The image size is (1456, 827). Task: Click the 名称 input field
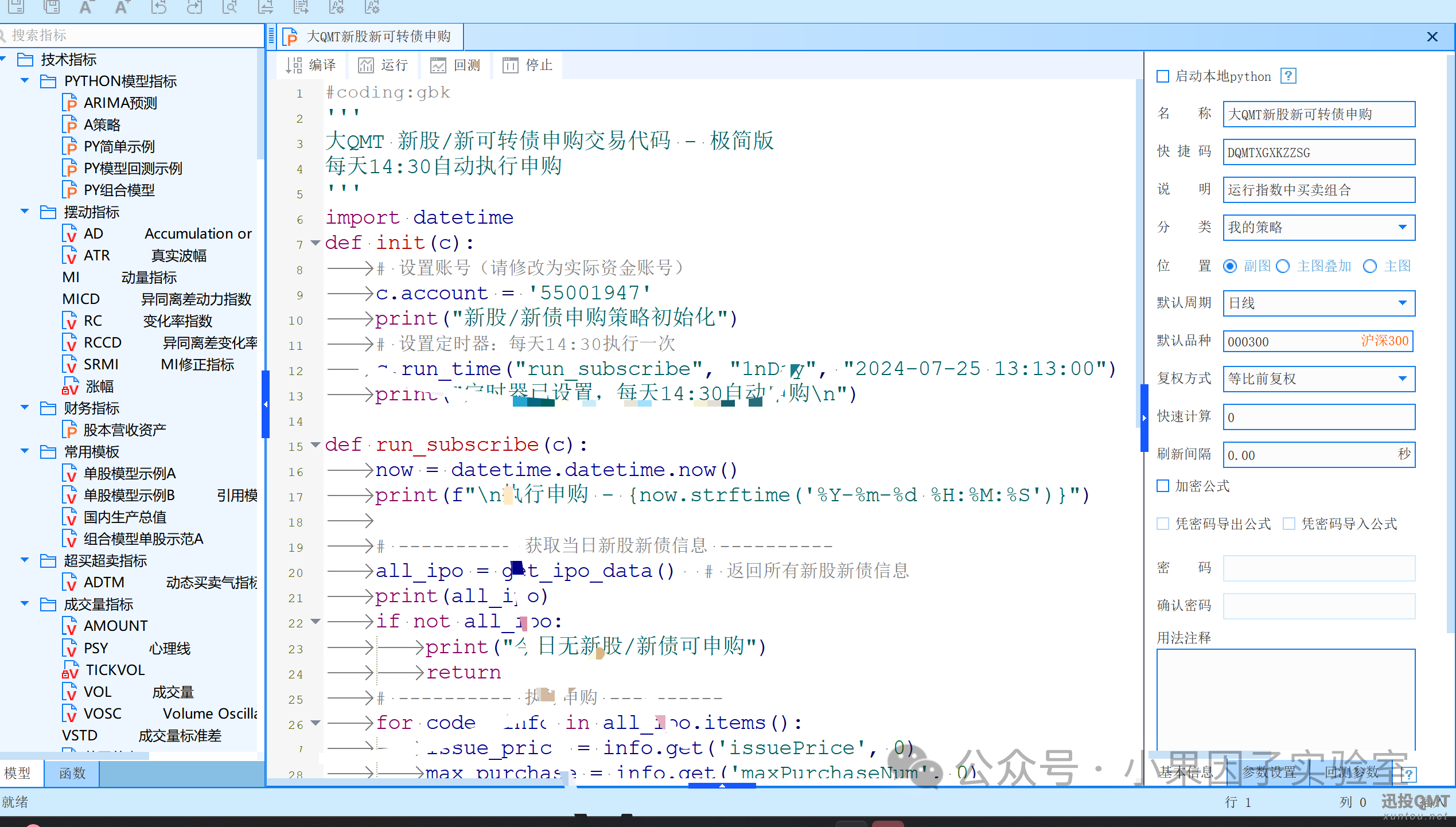1319,114
